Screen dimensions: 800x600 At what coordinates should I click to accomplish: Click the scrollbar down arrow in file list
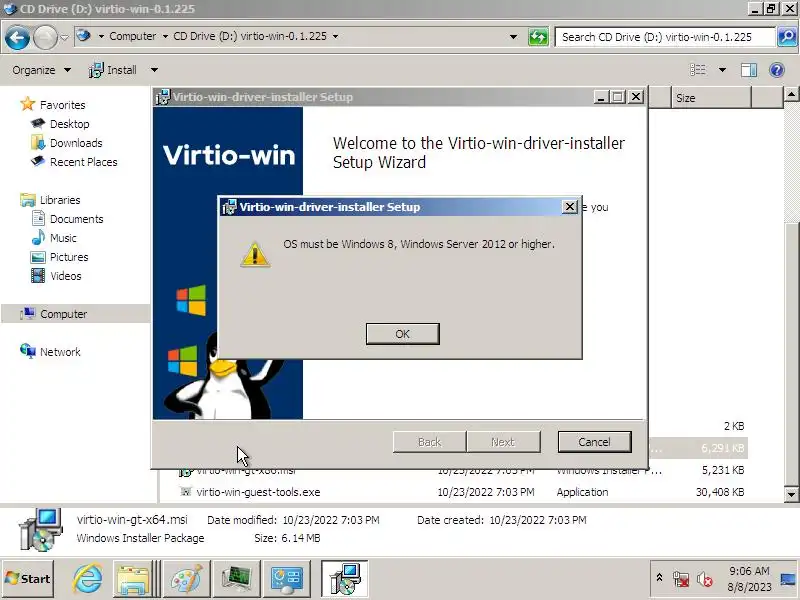click(x=791, y=494)
